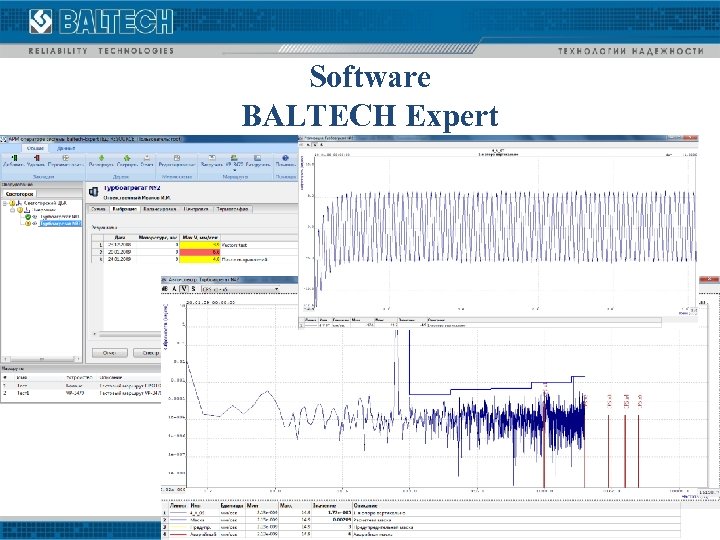Viewport: 720px width, 540px height.
Task: Collapse the second-level tree node
Action: [x=12, y=210]
